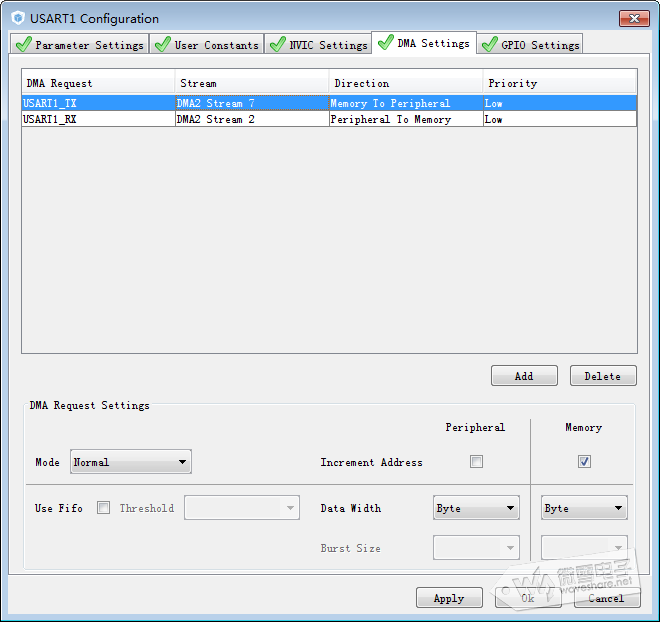Click the Apply button
Screen dimensions: 660x622
(449, 598)
